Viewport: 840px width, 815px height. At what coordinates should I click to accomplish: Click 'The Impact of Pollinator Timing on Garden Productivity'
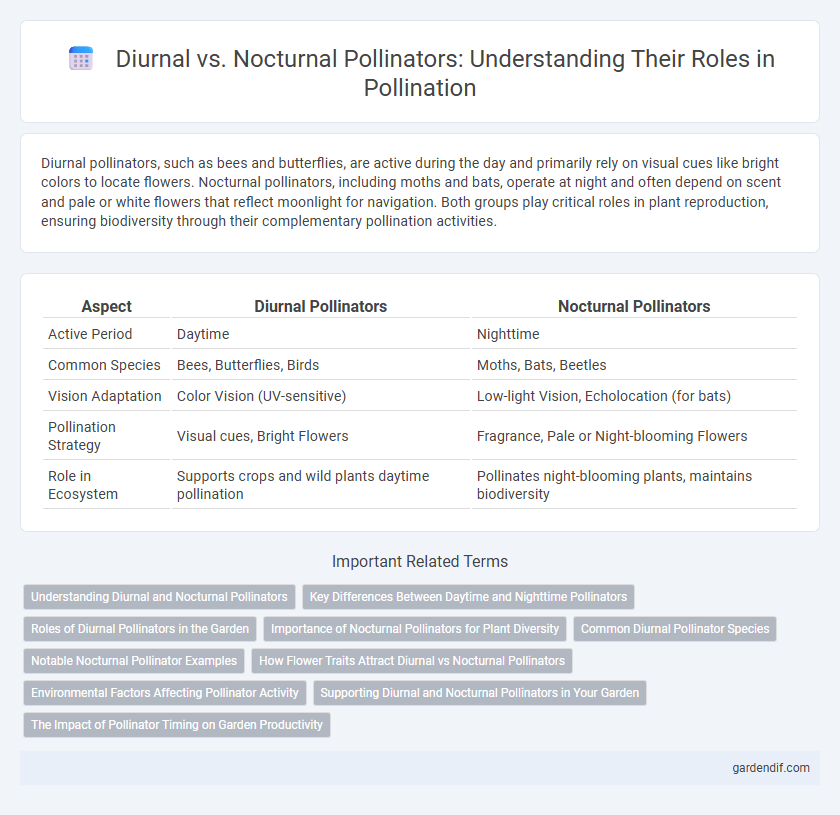pos(177,725)
